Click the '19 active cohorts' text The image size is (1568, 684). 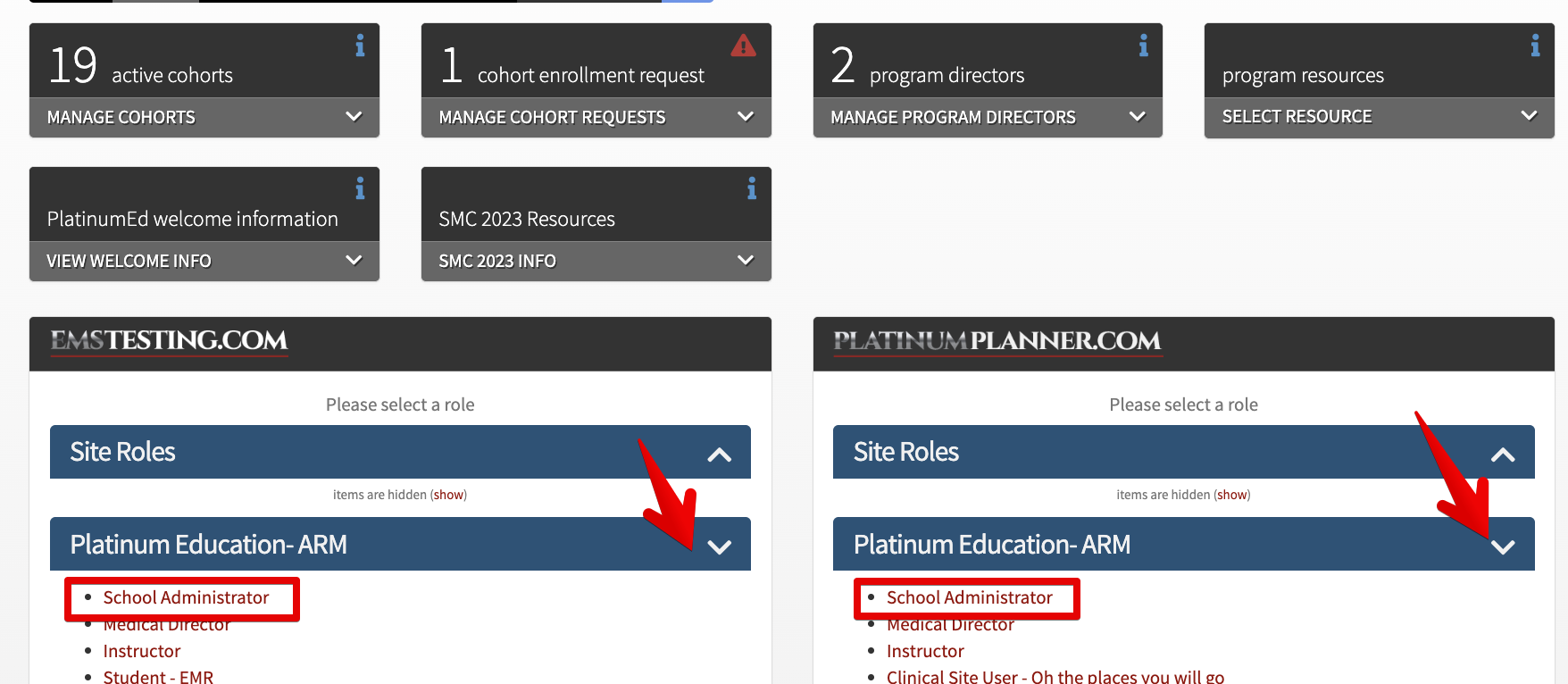click(x=141, y=67)
